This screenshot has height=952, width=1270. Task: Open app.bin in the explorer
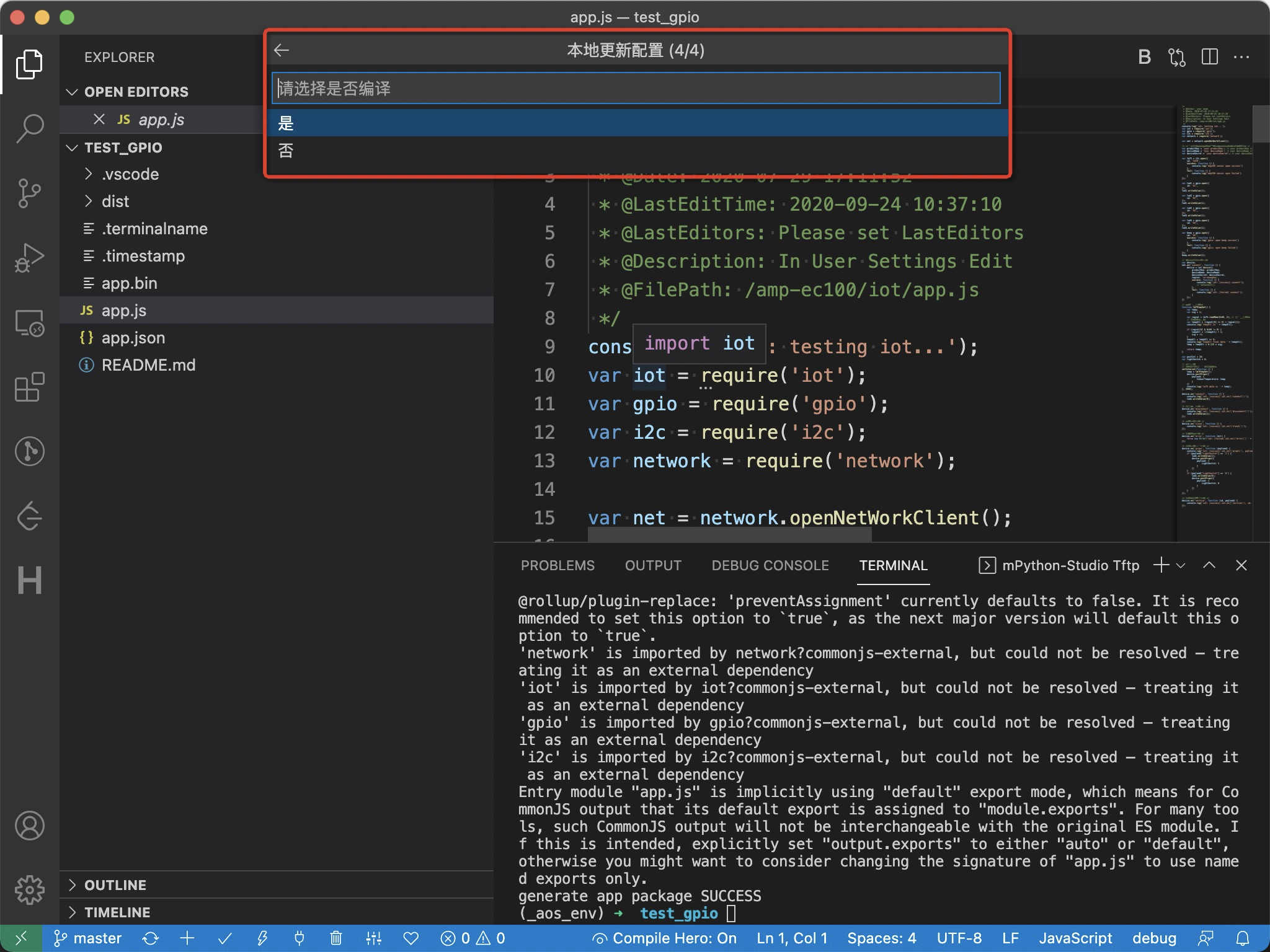pos(277,283)
